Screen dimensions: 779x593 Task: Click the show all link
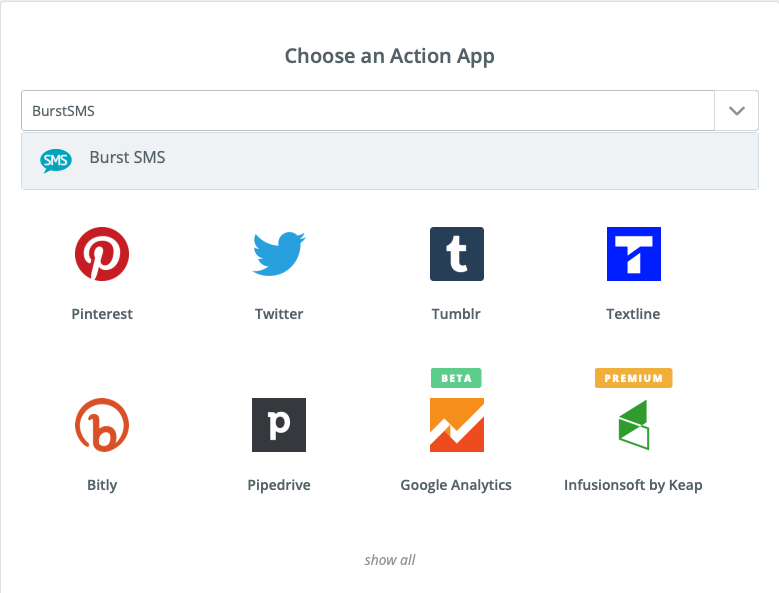click(390, 560)
